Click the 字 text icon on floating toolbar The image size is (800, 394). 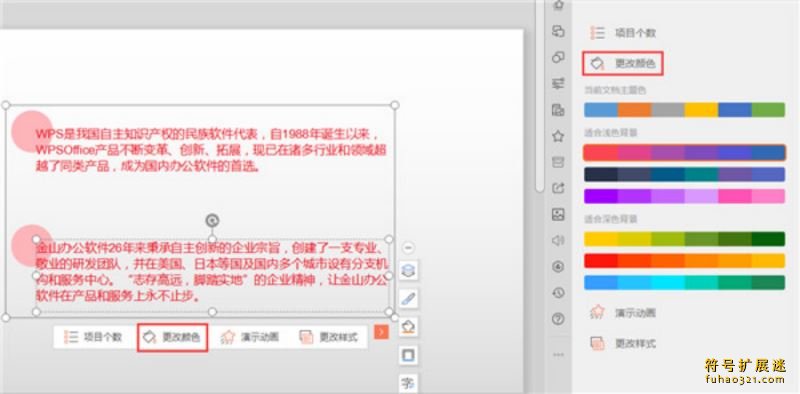point(408,383)
